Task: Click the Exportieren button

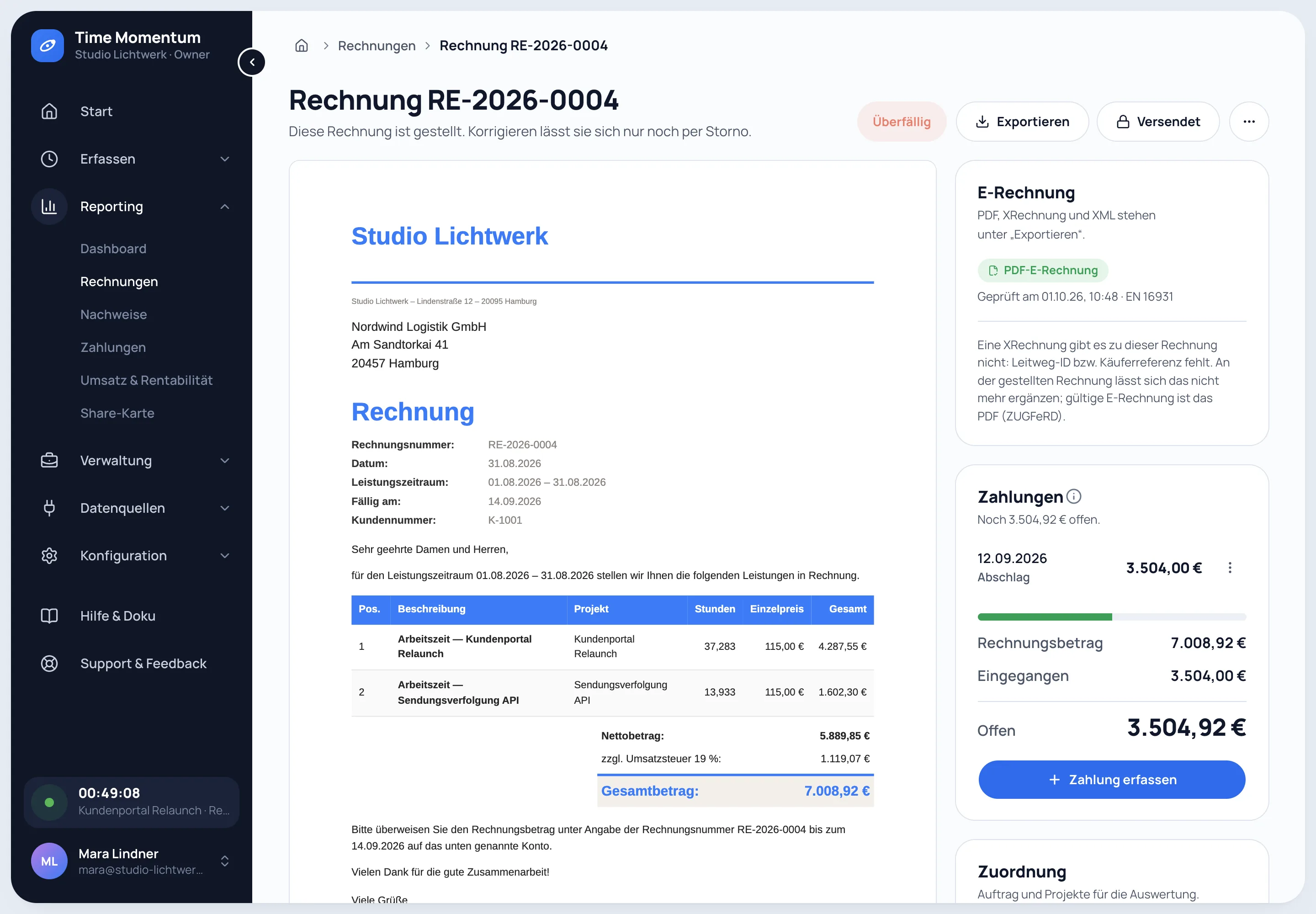Action: (1022, 122)
